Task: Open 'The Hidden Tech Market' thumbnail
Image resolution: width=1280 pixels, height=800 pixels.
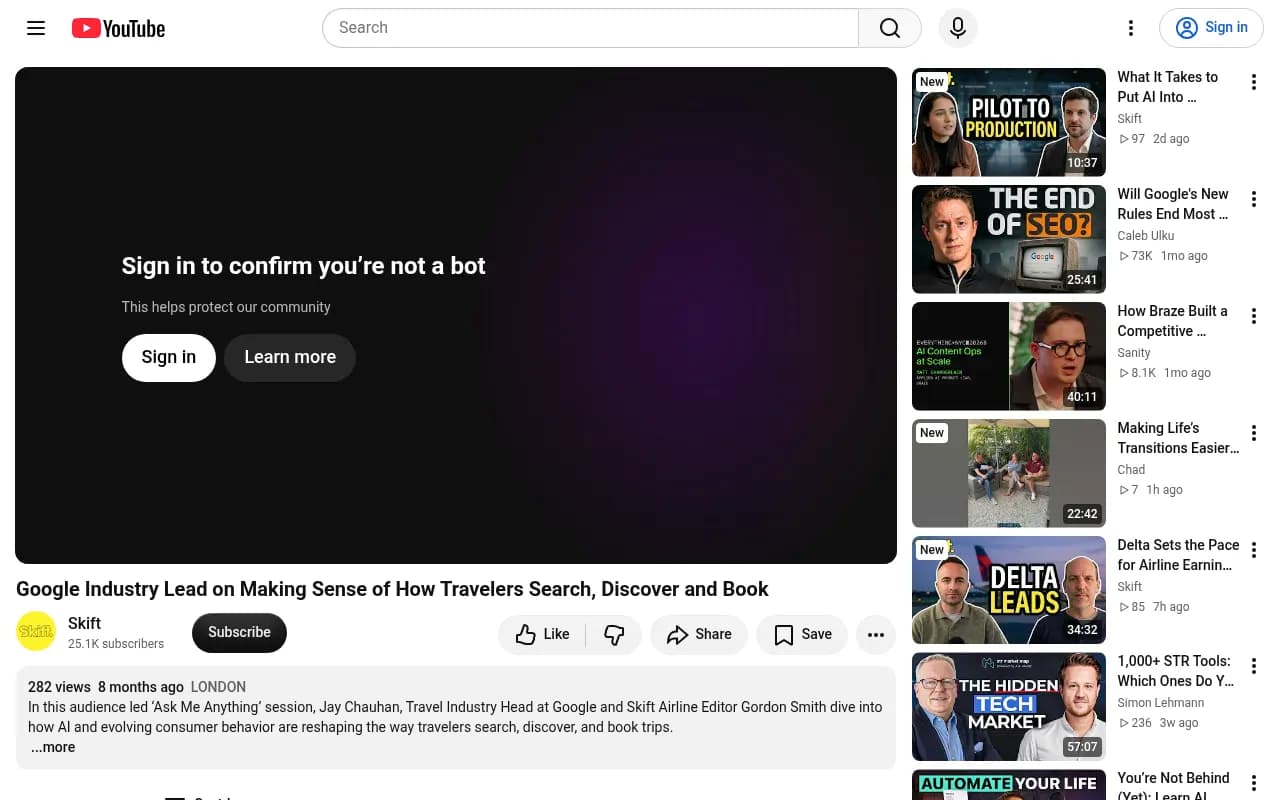Action: 1009,707
